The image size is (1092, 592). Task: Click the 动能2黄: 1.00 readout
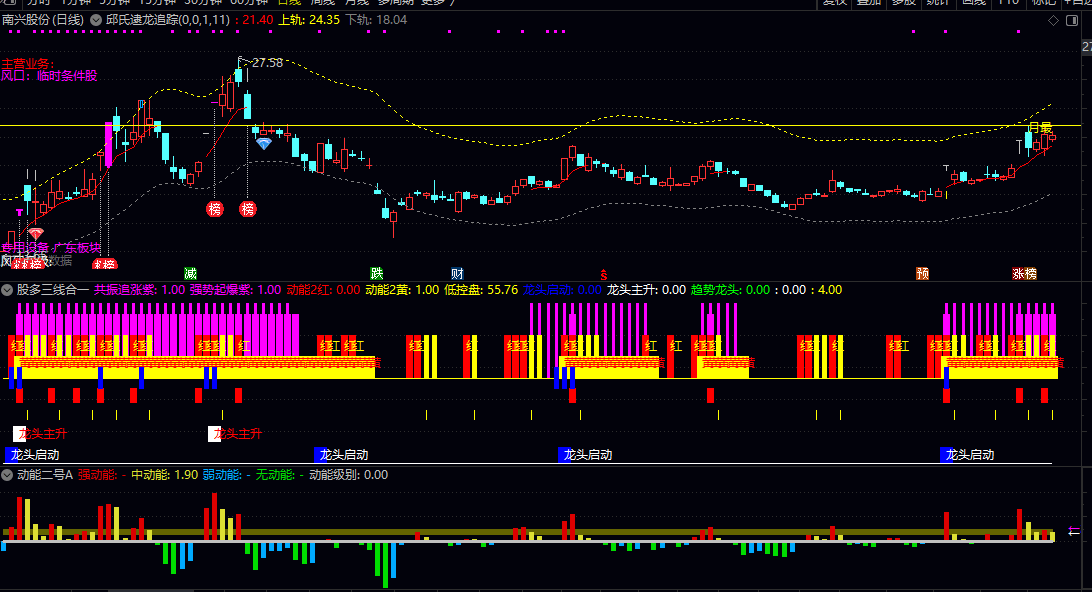[403, 290]
